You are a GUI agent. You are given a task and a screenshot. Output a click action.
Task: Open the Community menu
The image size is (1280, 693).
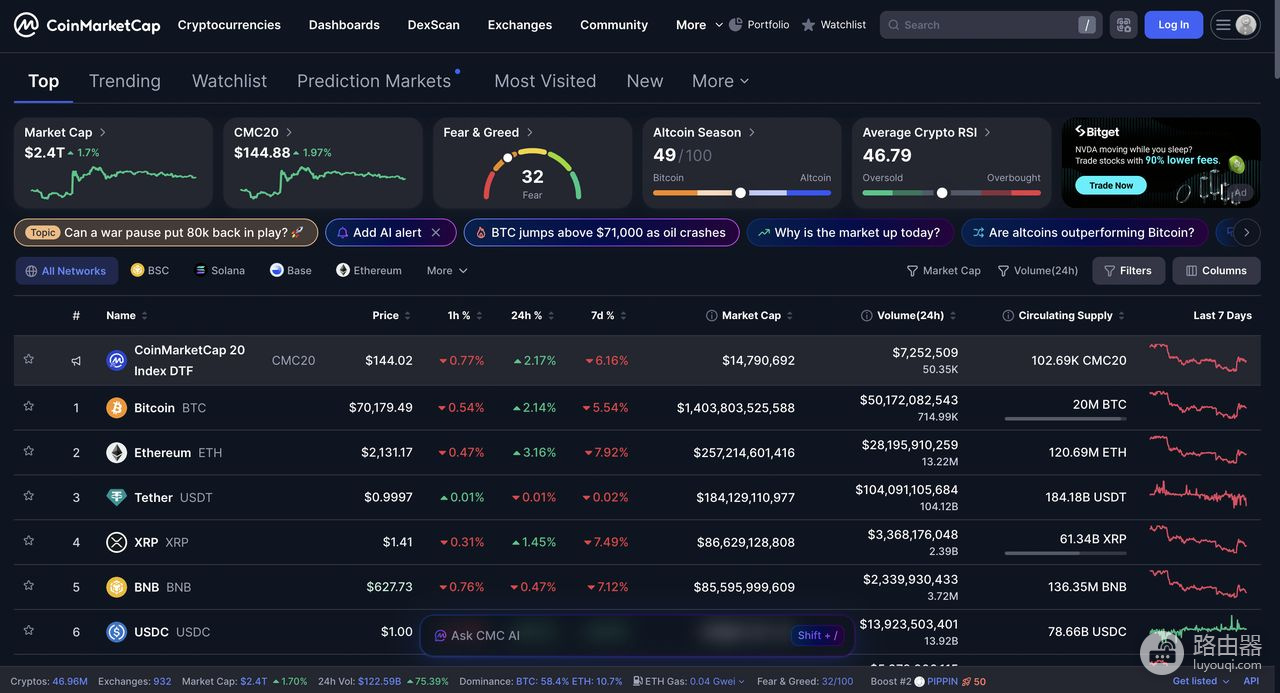pos(614,25)
